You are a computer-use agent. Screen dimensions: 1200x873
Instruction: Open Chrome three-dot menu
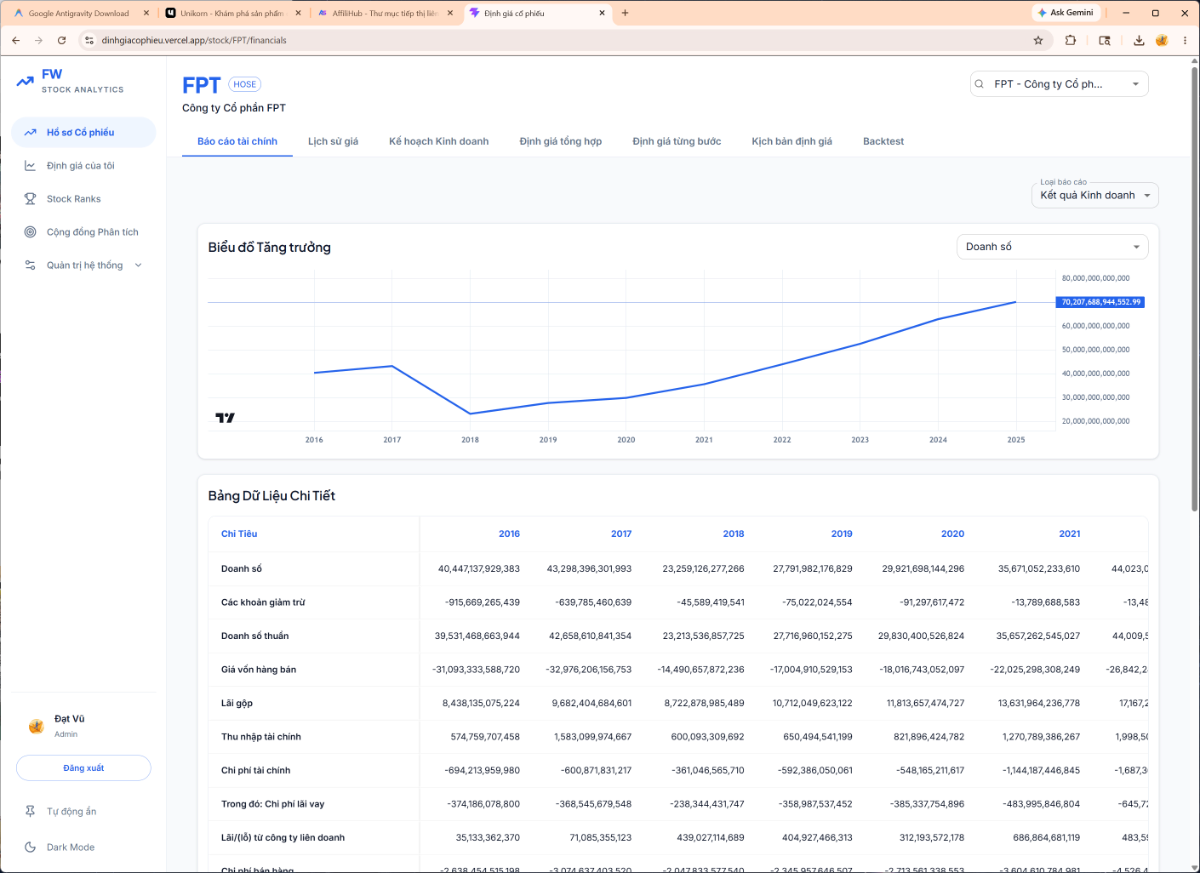[1184, 40]
